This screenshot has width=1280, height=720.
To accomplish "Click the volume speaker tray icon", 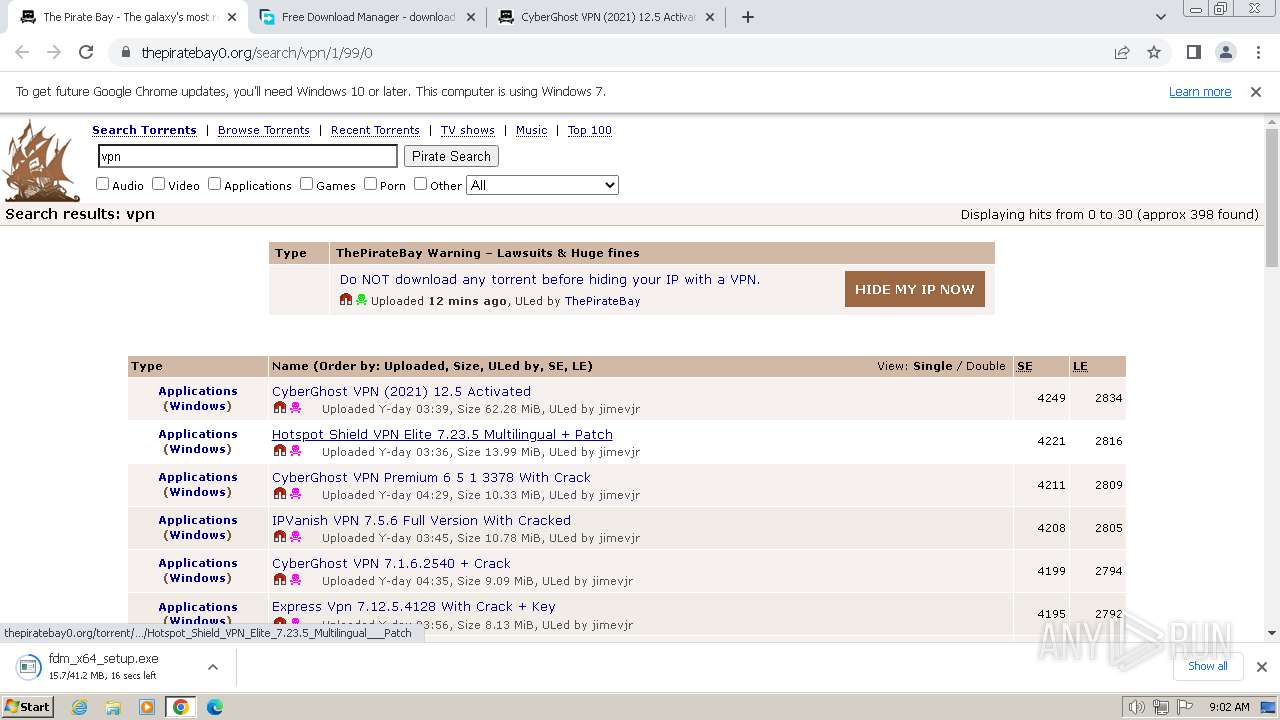I will (x=1137, y=707).
